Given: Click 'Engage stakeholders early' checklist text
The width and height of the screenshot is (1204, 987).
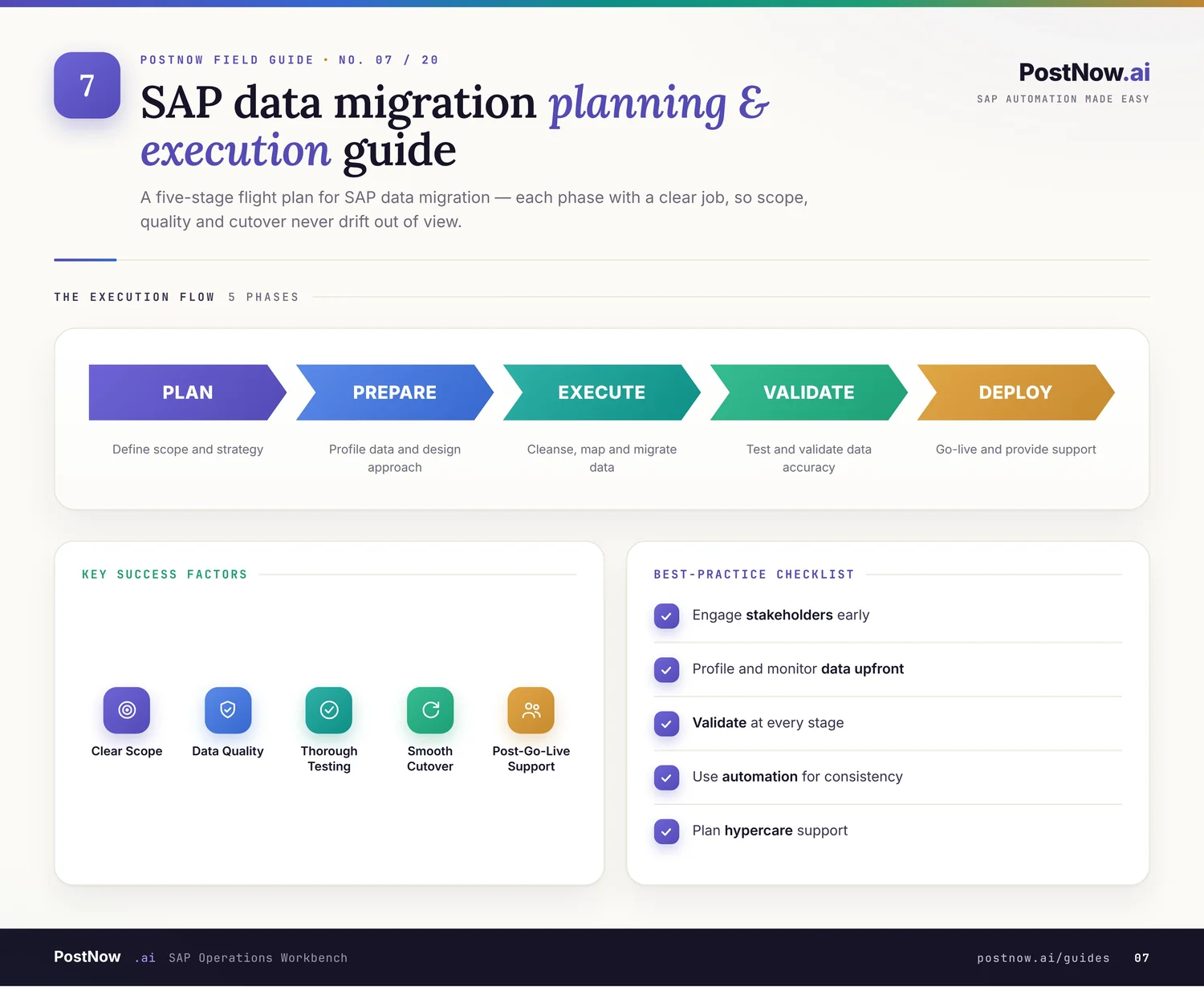Looking at the screenshot, I should click(x=781, y=615).
